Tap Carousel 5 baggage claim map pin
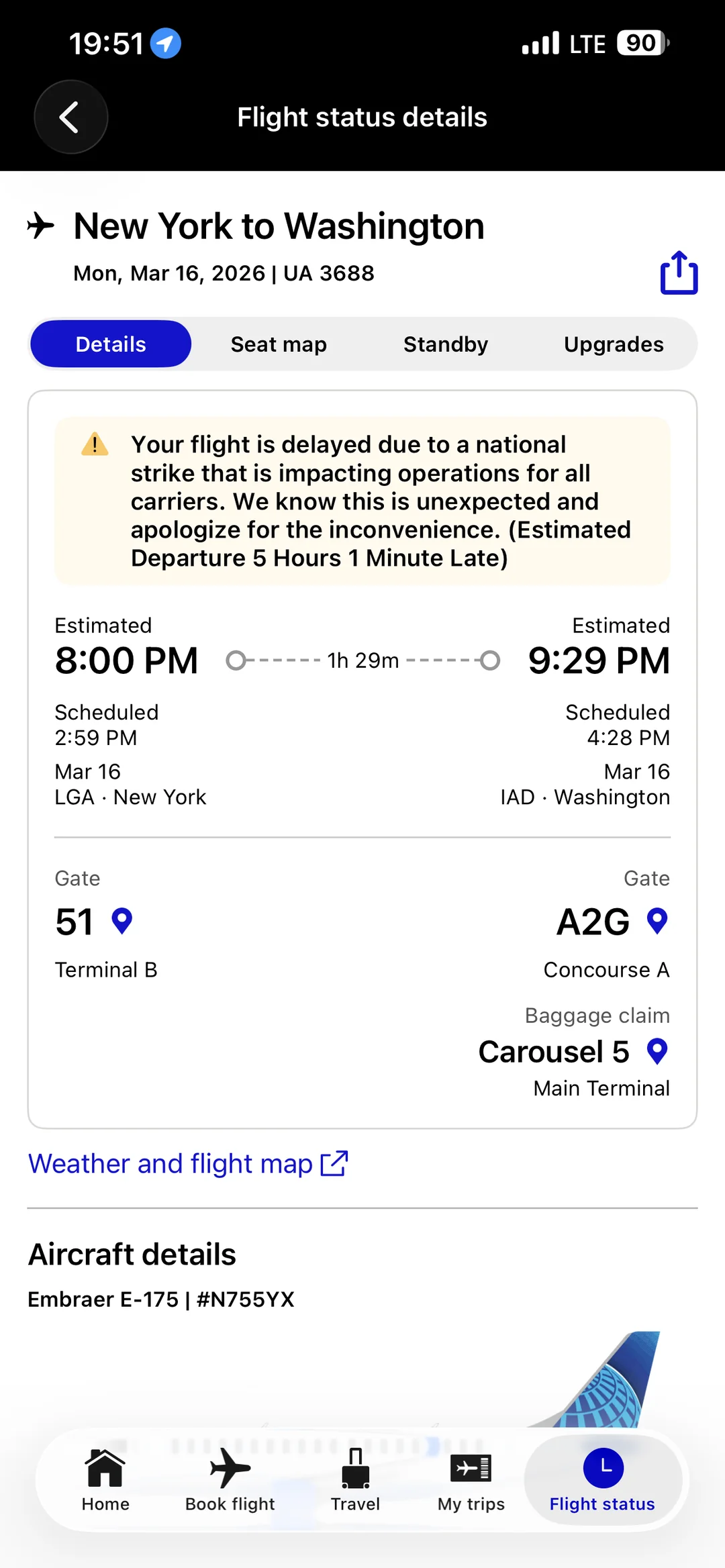This screenshot has height=1568, width=725. click(x=657, y=1051)
